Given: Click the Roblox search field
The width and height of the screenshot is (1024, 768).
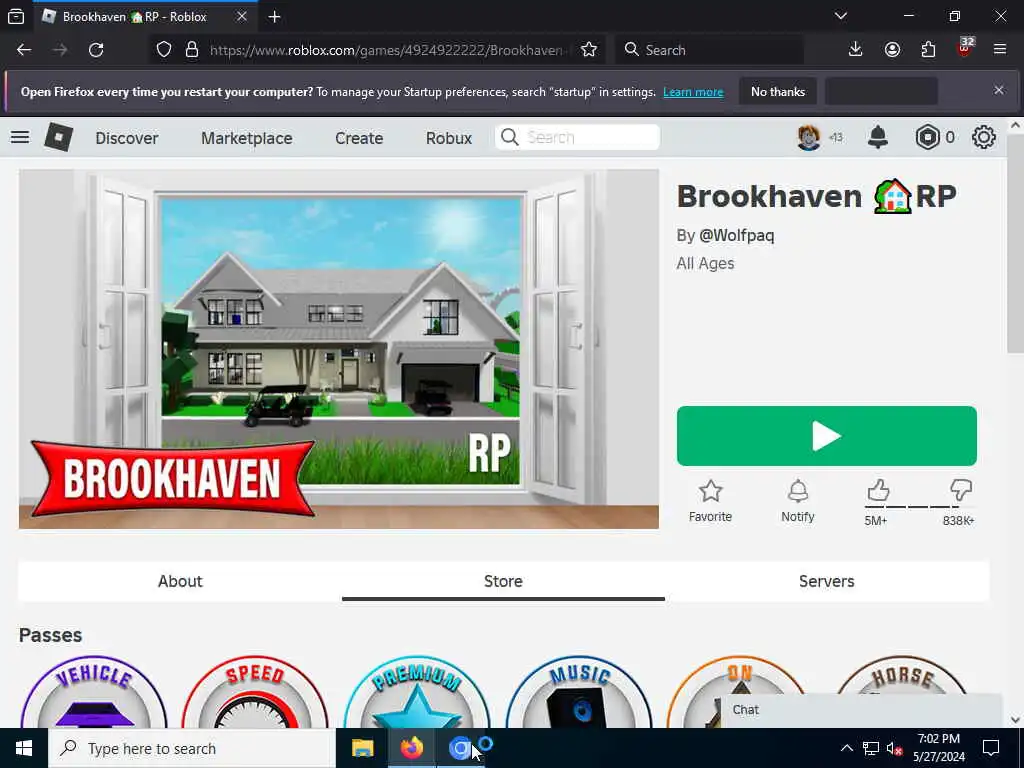Looking at the screenshot, I should click(x=578, y=137).
